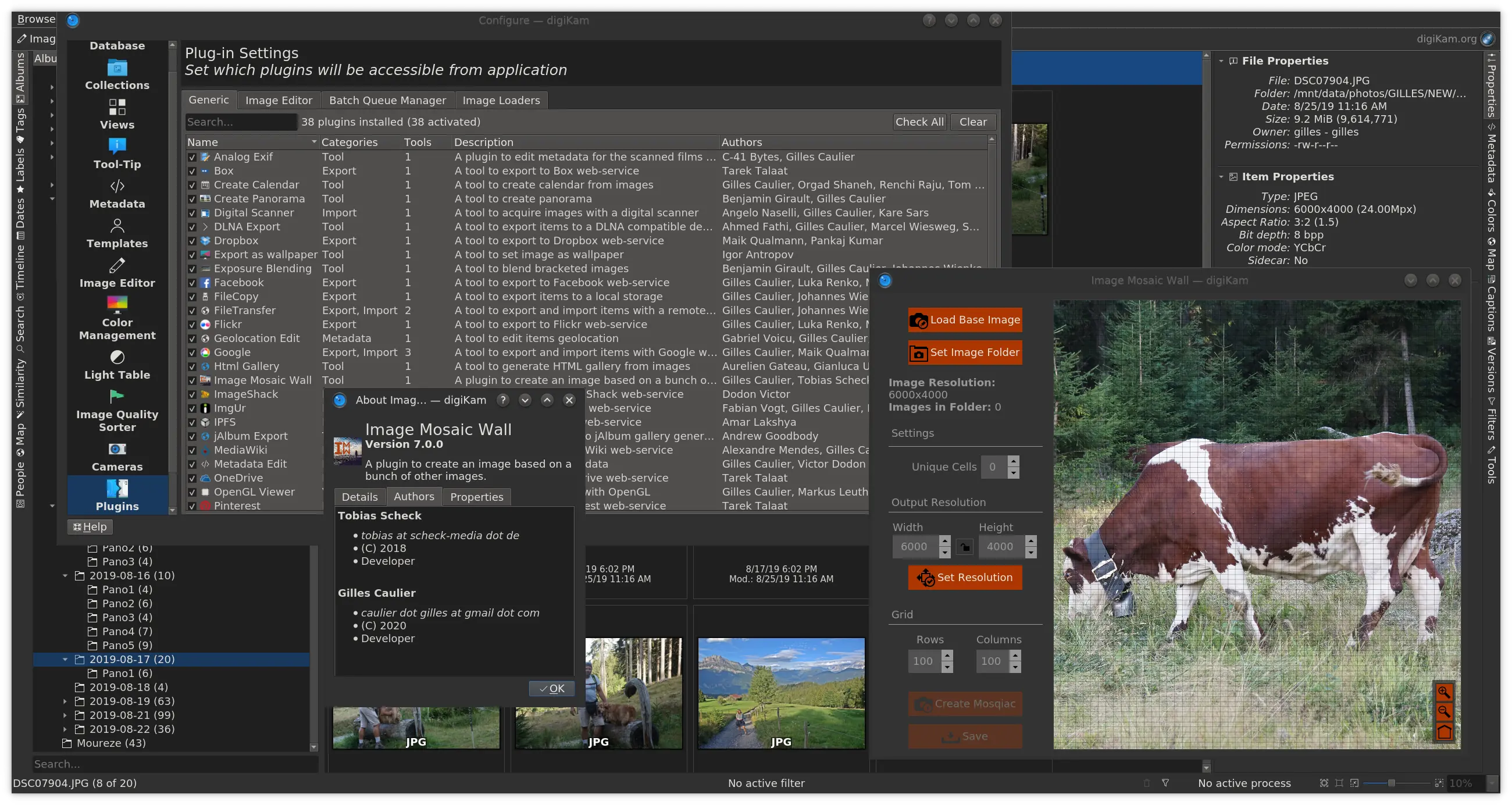
Task: Collapse the Item Properties section
Action: pyautogui.click(x=1222, y=176)
